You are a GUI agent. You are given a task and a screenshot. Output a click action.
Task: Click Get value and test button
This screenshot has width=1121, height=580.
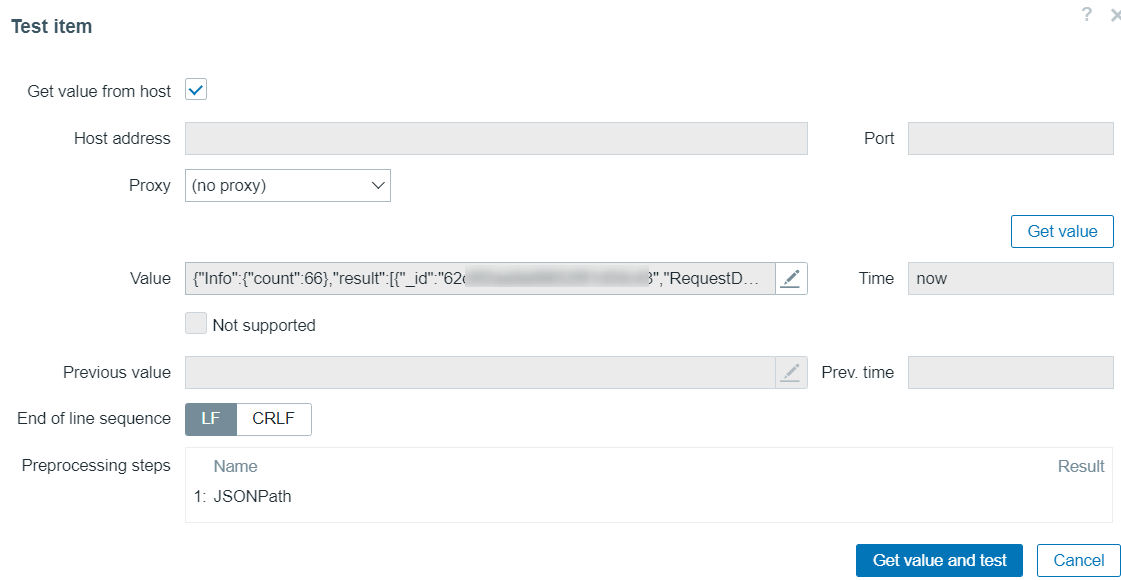pyautogui.click(x=939, y=560)
